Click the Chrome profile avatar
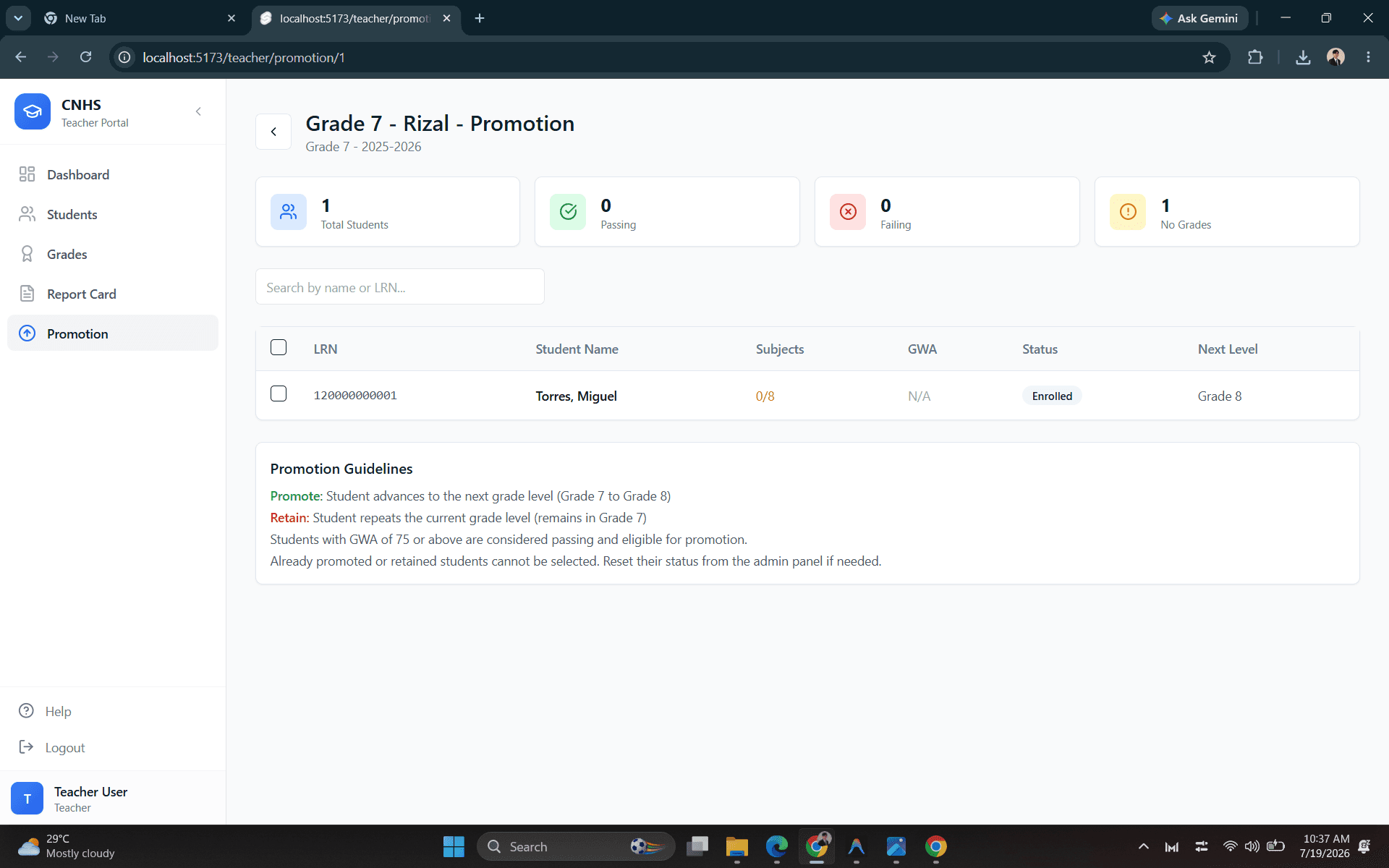This screenshot has width=1389, height=868. (1336, 57)
